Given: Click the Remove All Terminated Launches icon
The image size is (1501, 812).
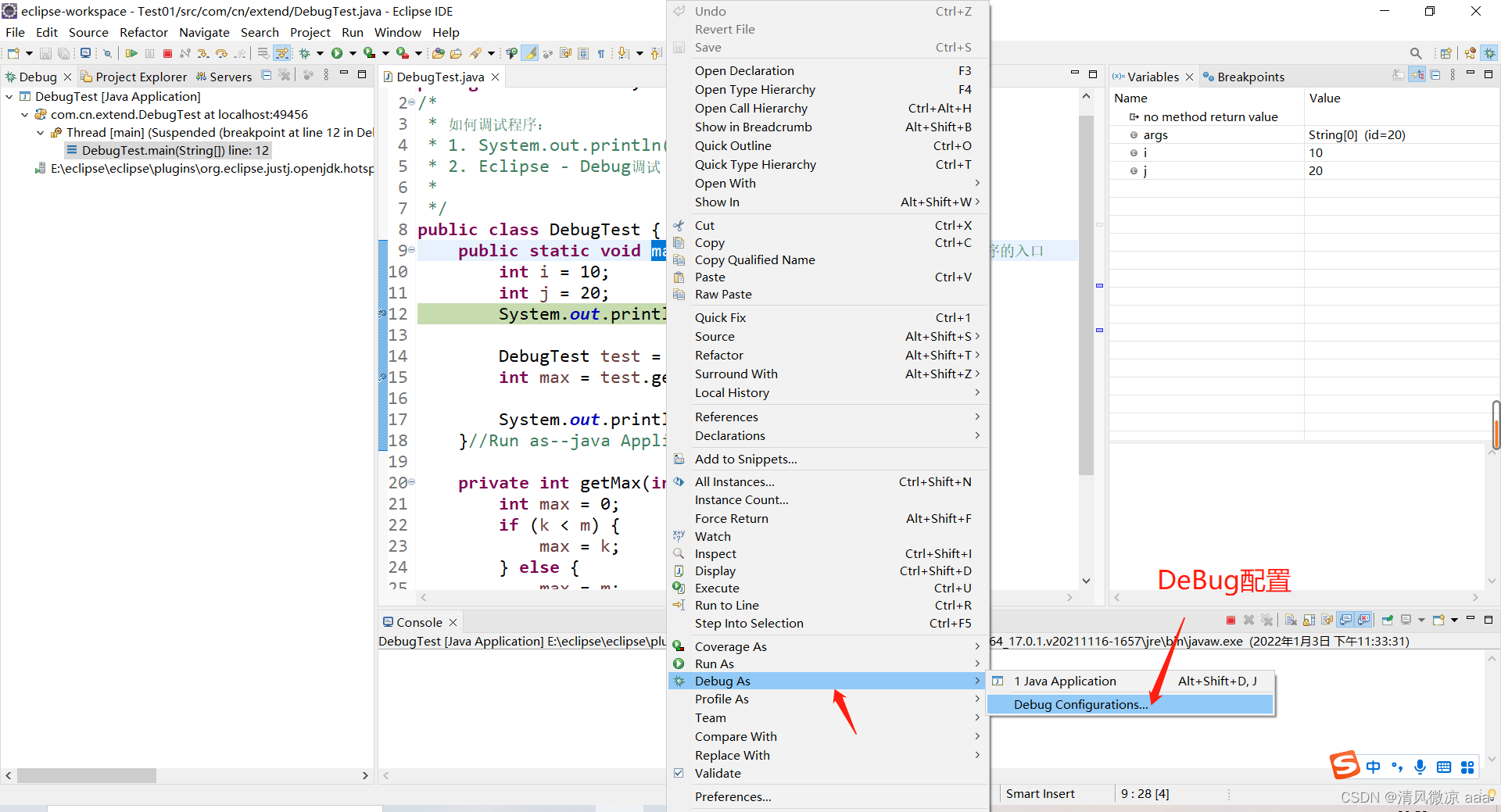Looking at the screenshot, I should 1267,621.
